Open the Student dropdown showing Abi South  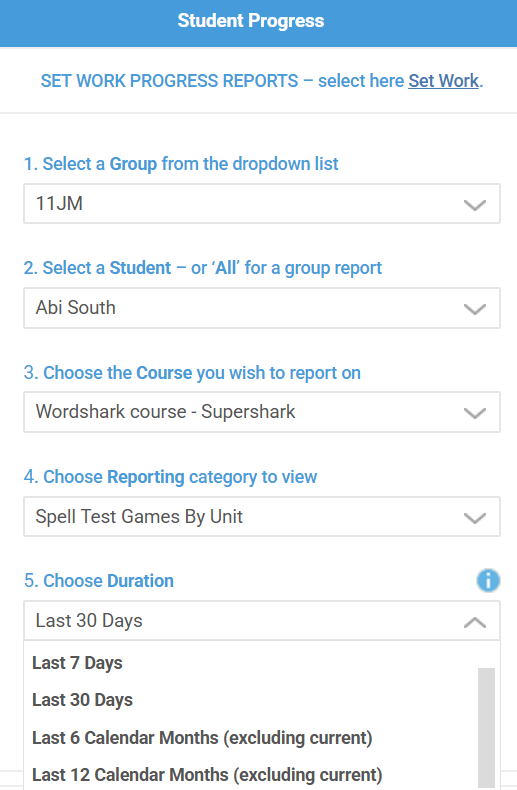pyautogui.click(x=262, y=308)
